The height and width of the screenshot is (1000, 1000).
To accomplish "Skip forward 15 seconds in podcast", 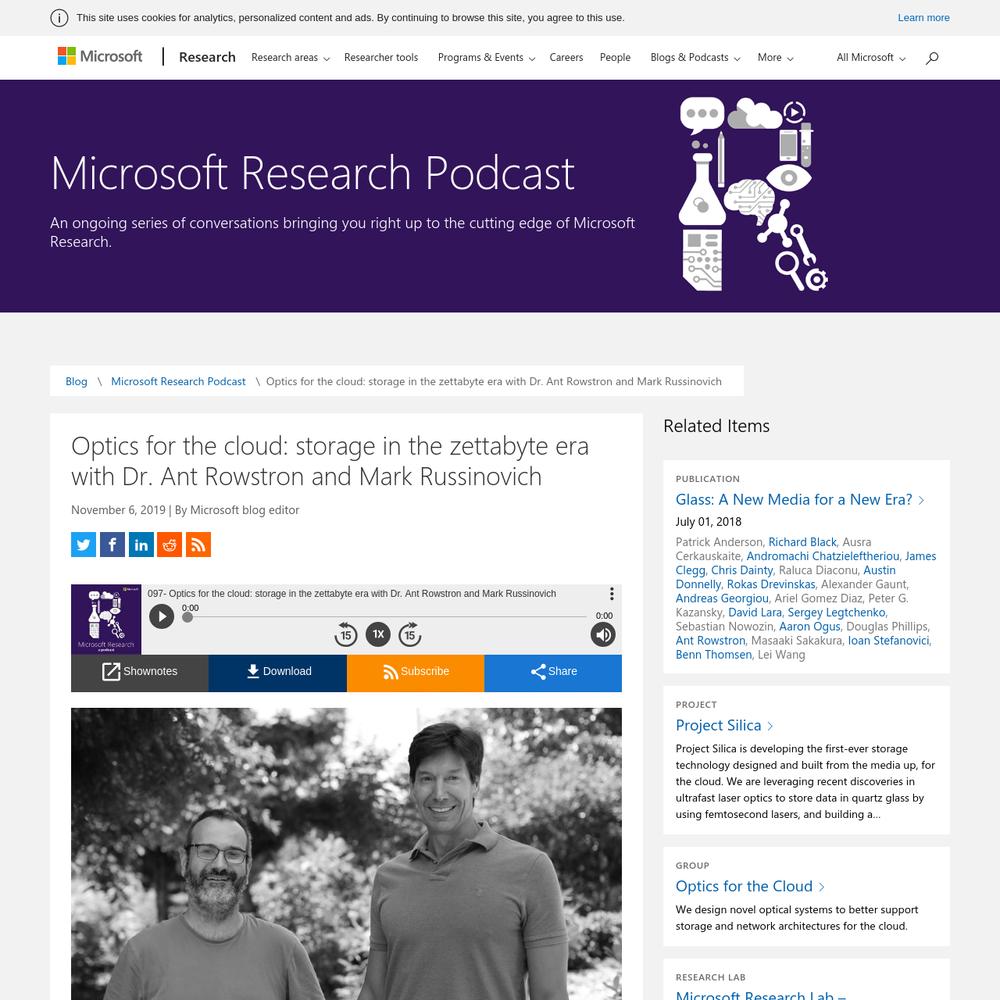I will 409,635.
